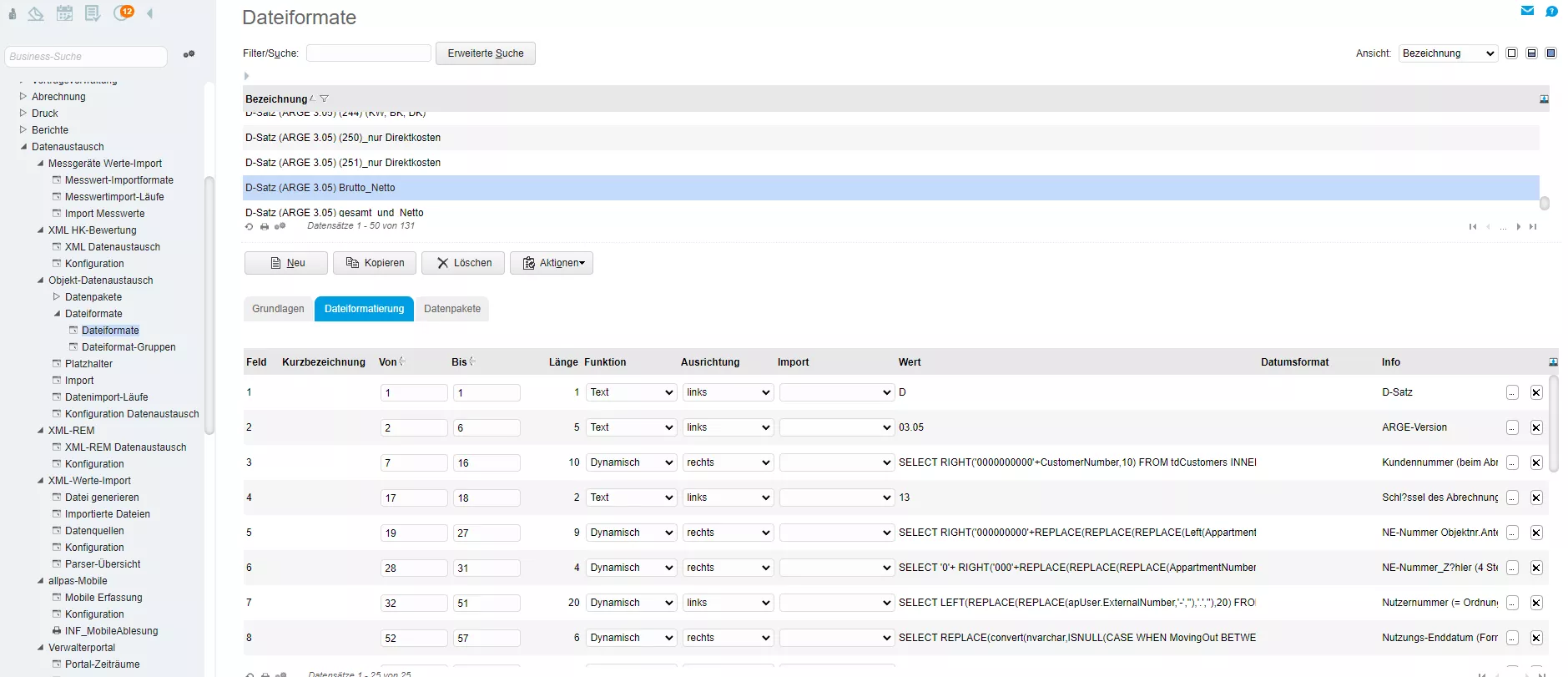Image resolution: width=1568 pixels, height=677 pixels.
Task: Switch to split horizontal view layout
Action: point(1531,53)
